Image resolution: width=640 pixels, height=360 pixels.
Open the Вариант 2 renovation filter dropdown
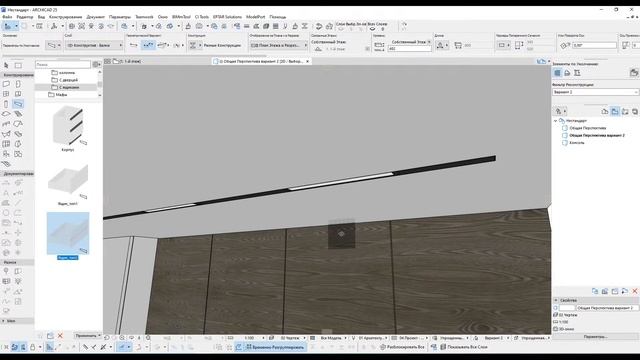(x=595, y=92)
